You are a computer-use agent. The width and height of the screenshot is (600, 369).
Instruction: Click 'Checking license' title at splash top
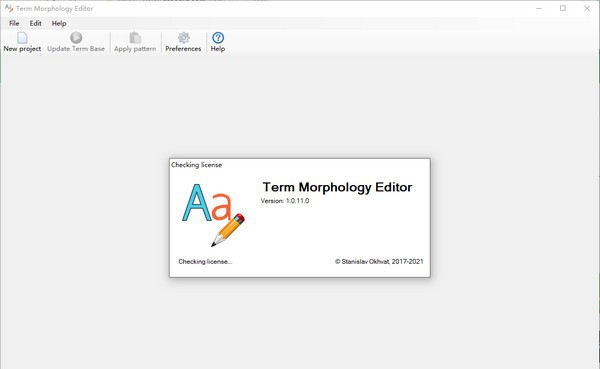pos(196,165)
